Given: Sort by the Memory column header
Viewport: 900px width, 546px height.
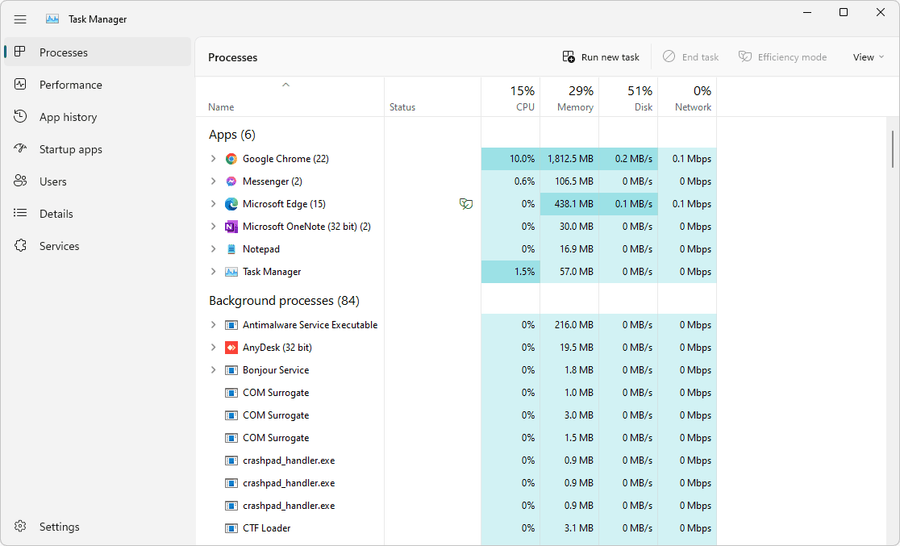Looking at the screenshot, I should pyautogui.click(x=569, y=97).
